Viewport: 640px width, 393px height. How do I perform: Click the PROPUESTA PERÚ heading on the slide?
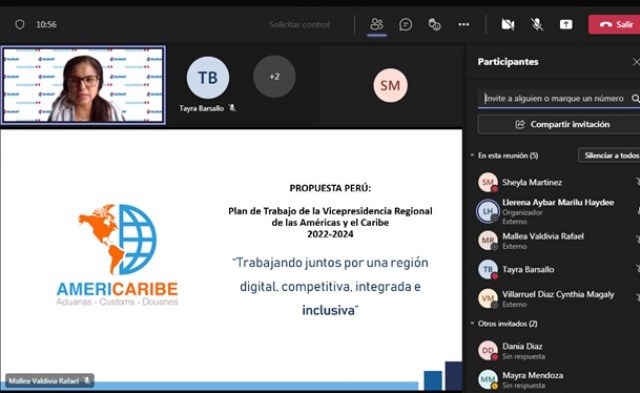click(x=330, y=188)
